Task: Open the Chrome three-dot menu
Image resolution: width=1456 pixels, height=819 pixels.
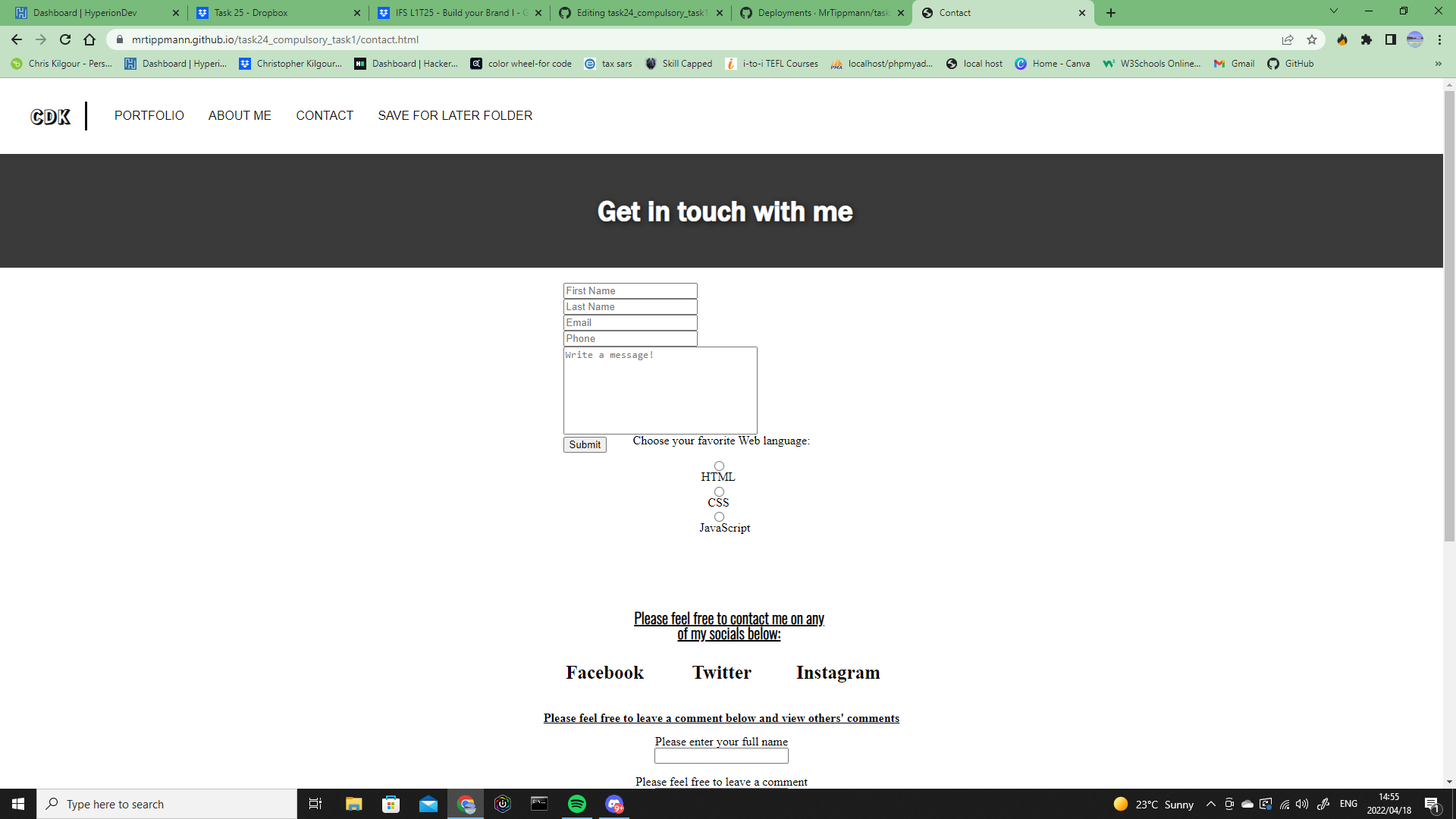Action: tap(1439, 39)
